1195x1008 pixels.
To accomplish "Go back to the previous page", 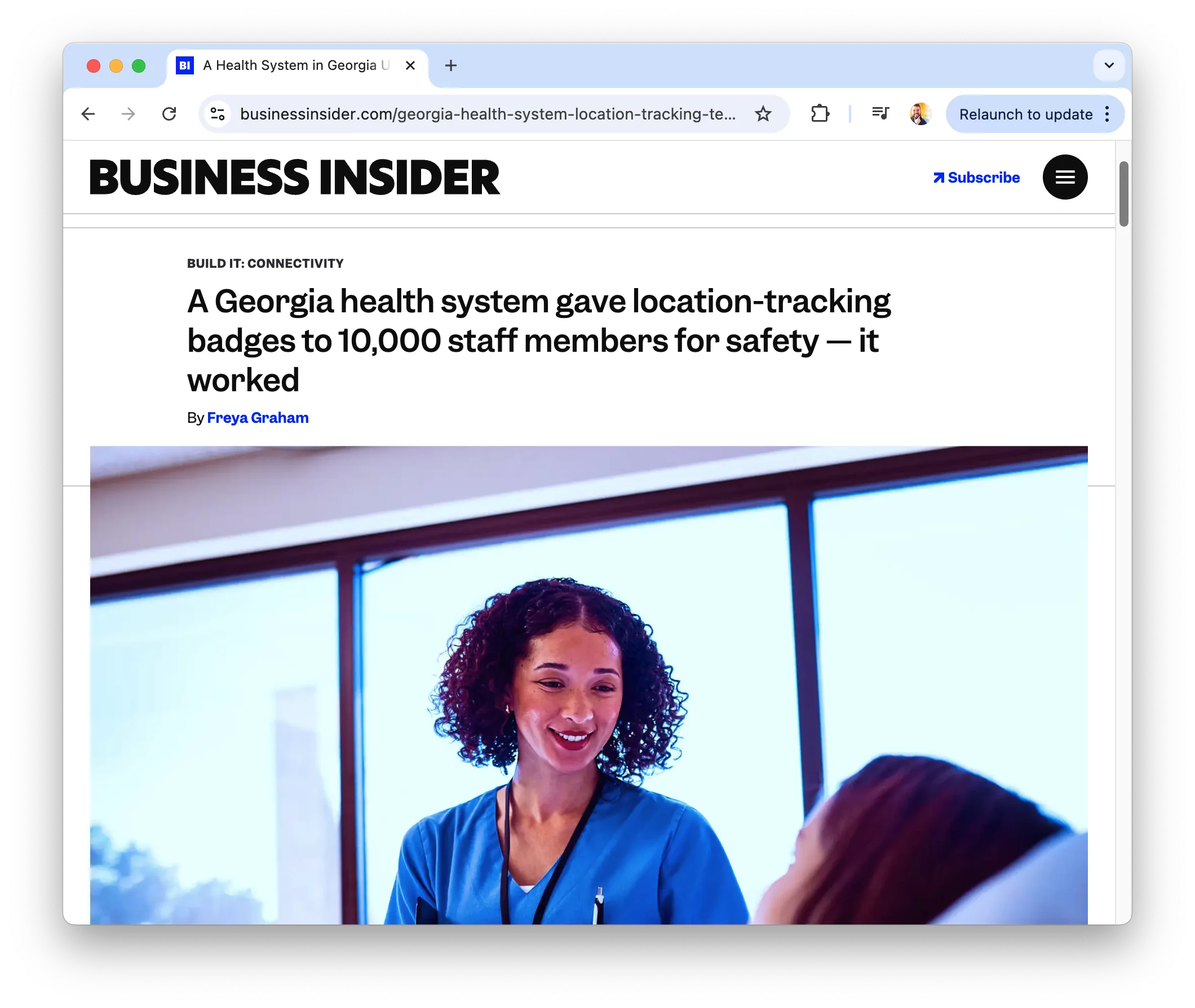I will 88,114.
